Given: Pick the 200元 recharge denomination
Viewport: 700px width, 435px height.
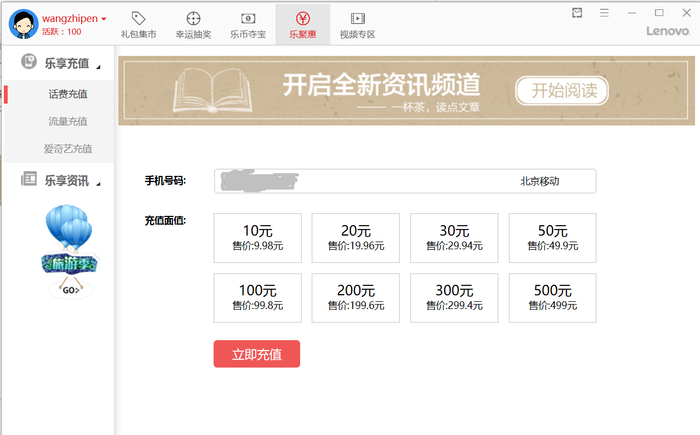Looking at the screenshot, I should pos(355,297).
